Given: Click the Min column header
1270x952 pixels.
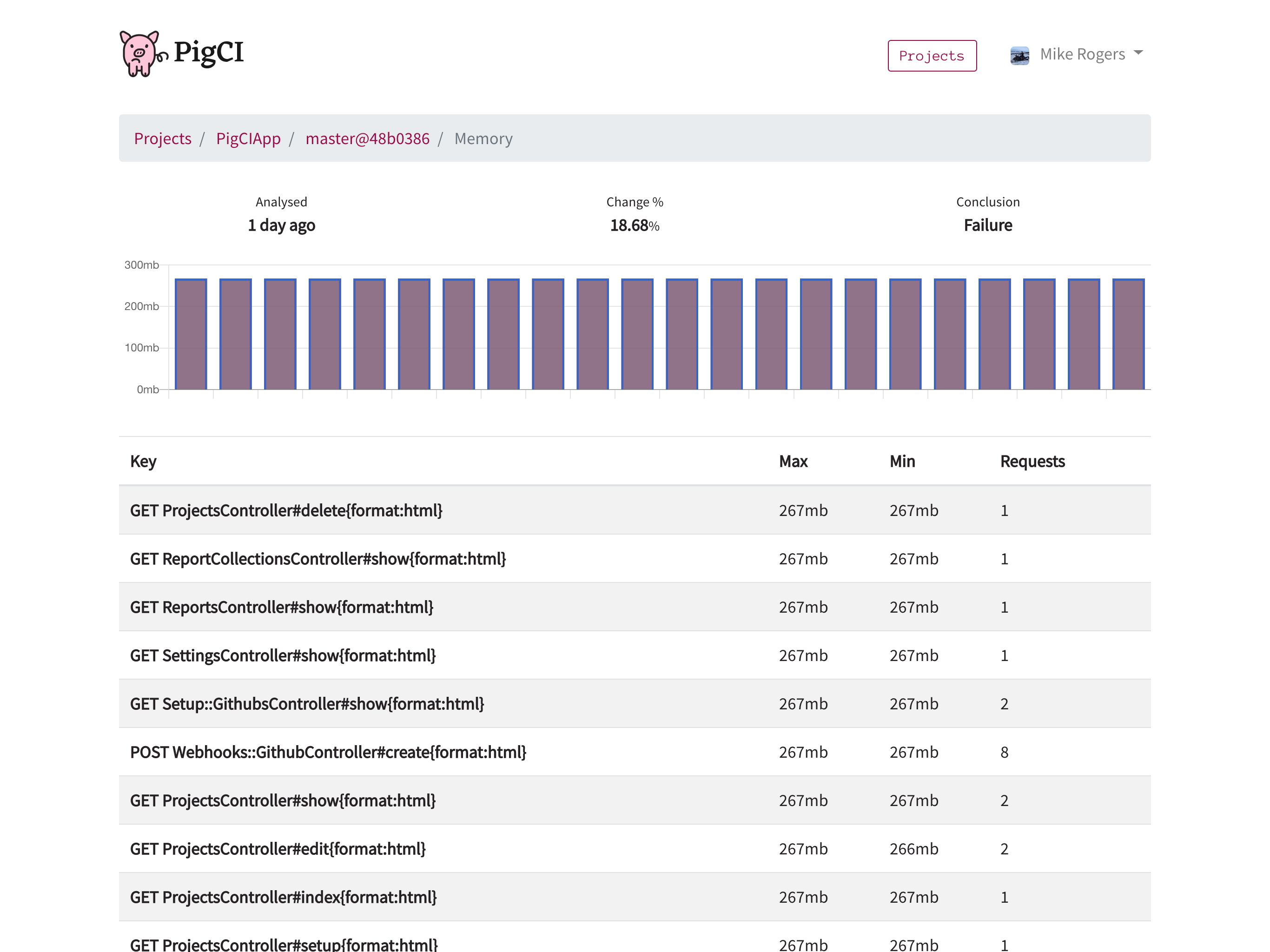Looking at the screenshot, I should pyautogui.click(x=902, y=461).
